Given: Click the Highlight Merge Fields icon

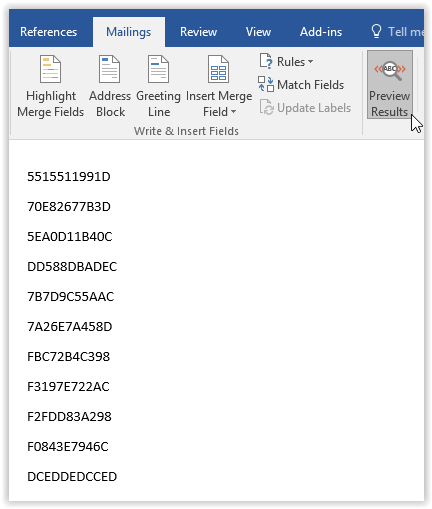Looking at the screenshot, I should point(50,69).
